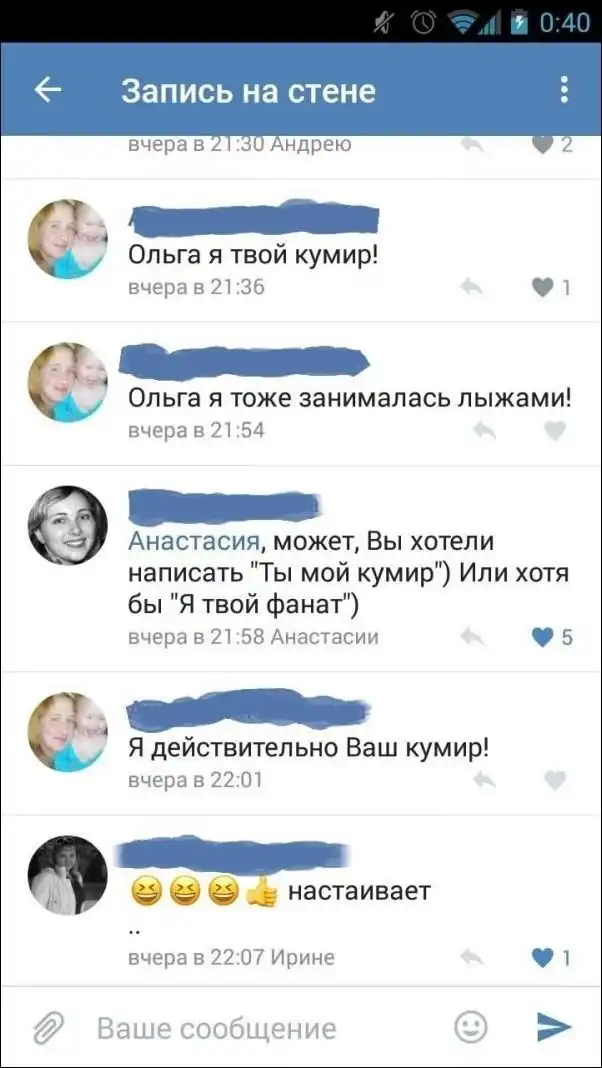Open the emoji picker smiley icon
Image resolution: width=602 pixels, height=1068 pixels.
471,1027
